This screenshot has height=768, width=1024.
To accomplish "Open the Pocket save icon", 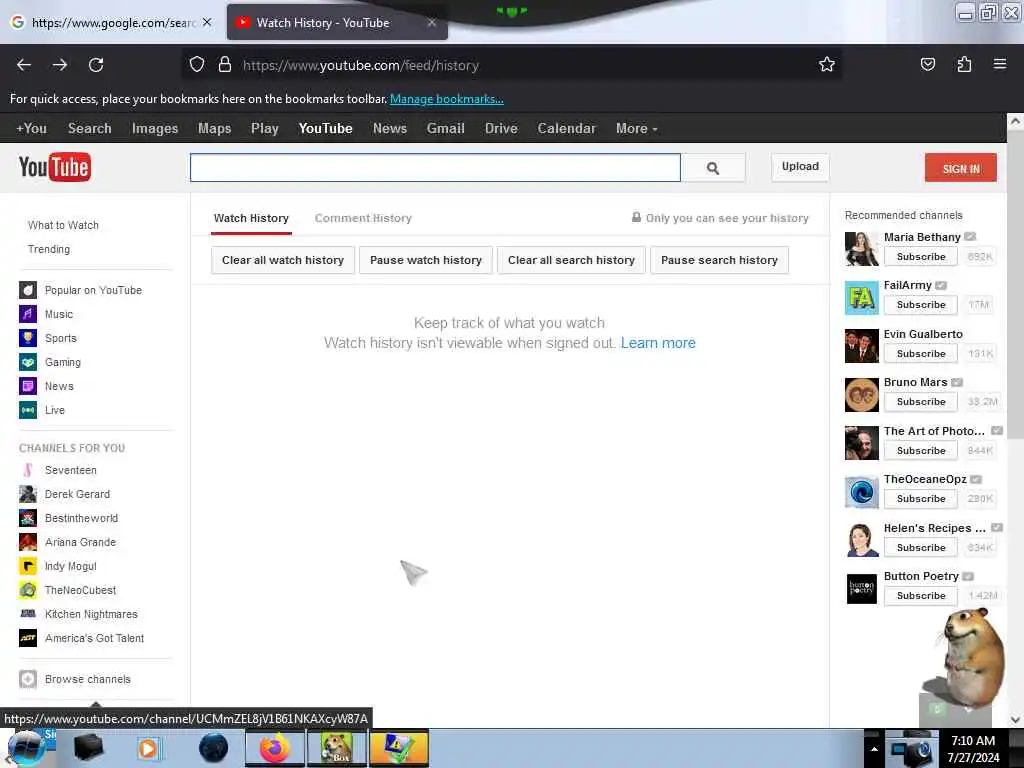I will point(927,64).
